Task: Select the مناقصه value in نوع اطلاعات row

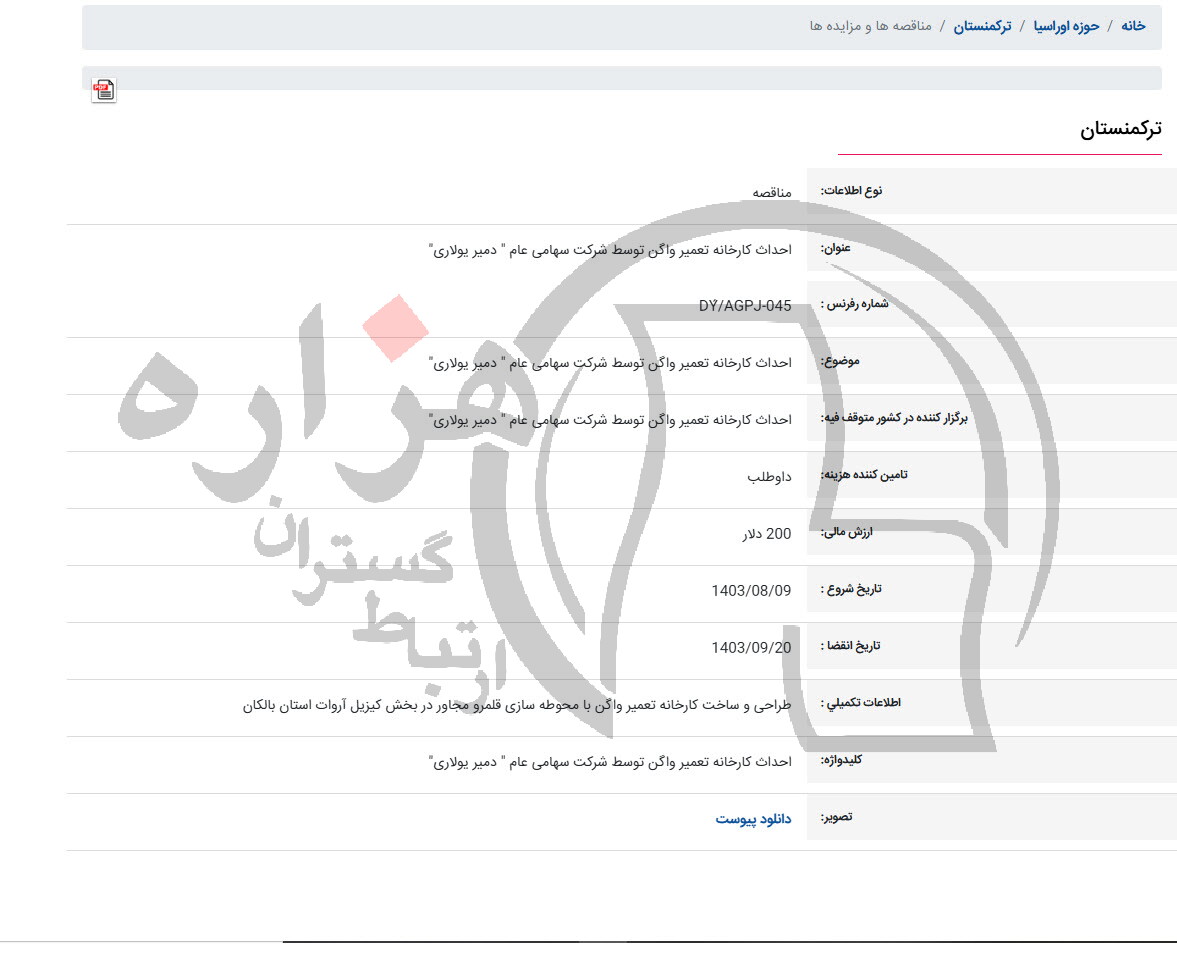Action: coord(769,190)
